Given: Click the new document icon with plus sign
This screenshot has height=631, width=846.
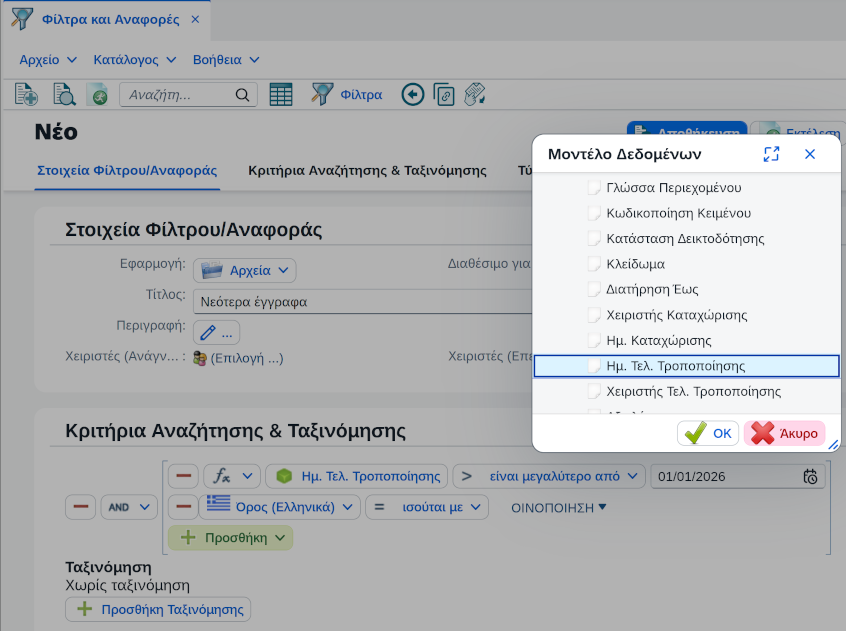Looking at the screenshot, I should coord(25,94).
